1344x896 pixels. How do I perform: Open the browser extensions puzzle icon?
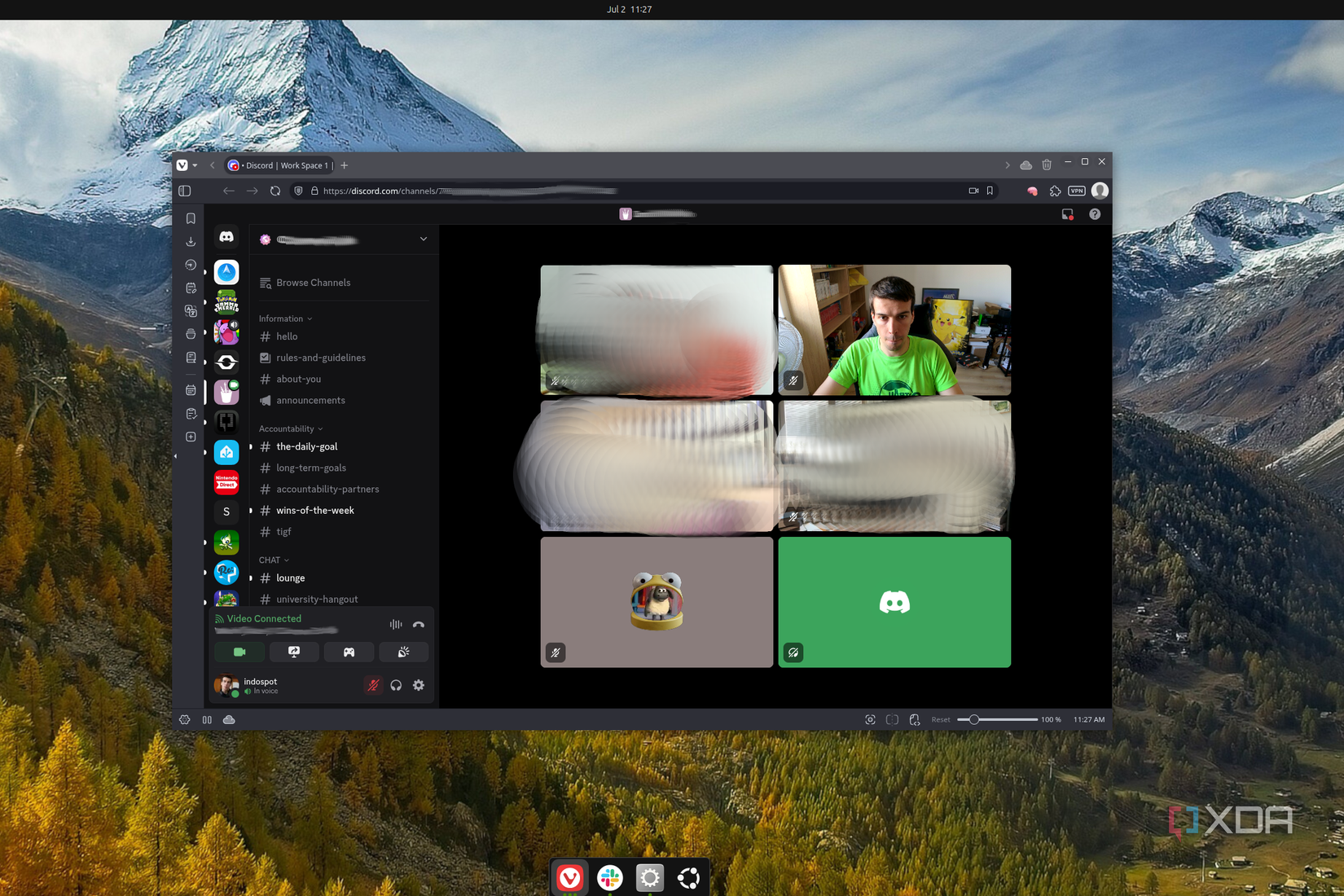(x=1055, y=190)
